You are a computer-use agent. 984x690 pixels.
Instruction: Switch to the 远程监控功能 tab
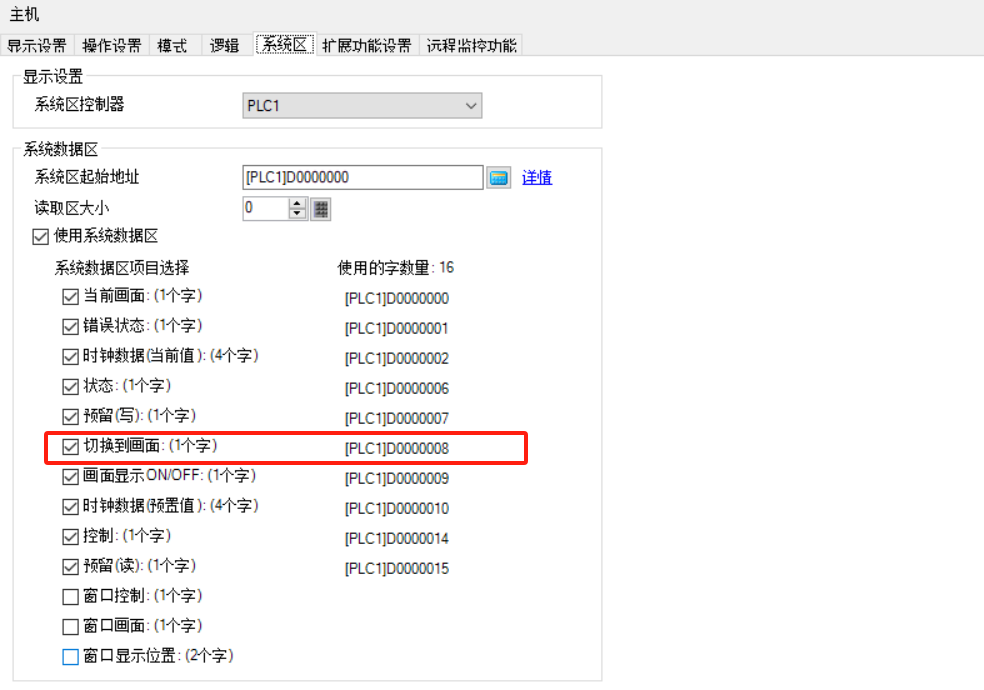click(x=471, y=46)
